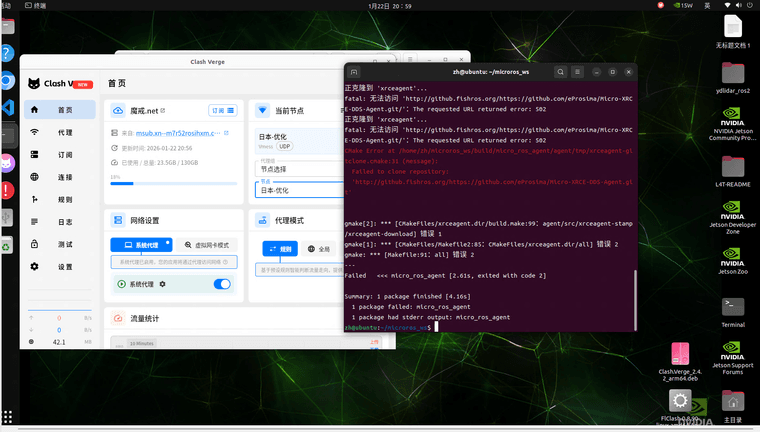Open the 节点 日本-优化 dropdown
The width and height of the screenshot is (760, 432).
300,190
